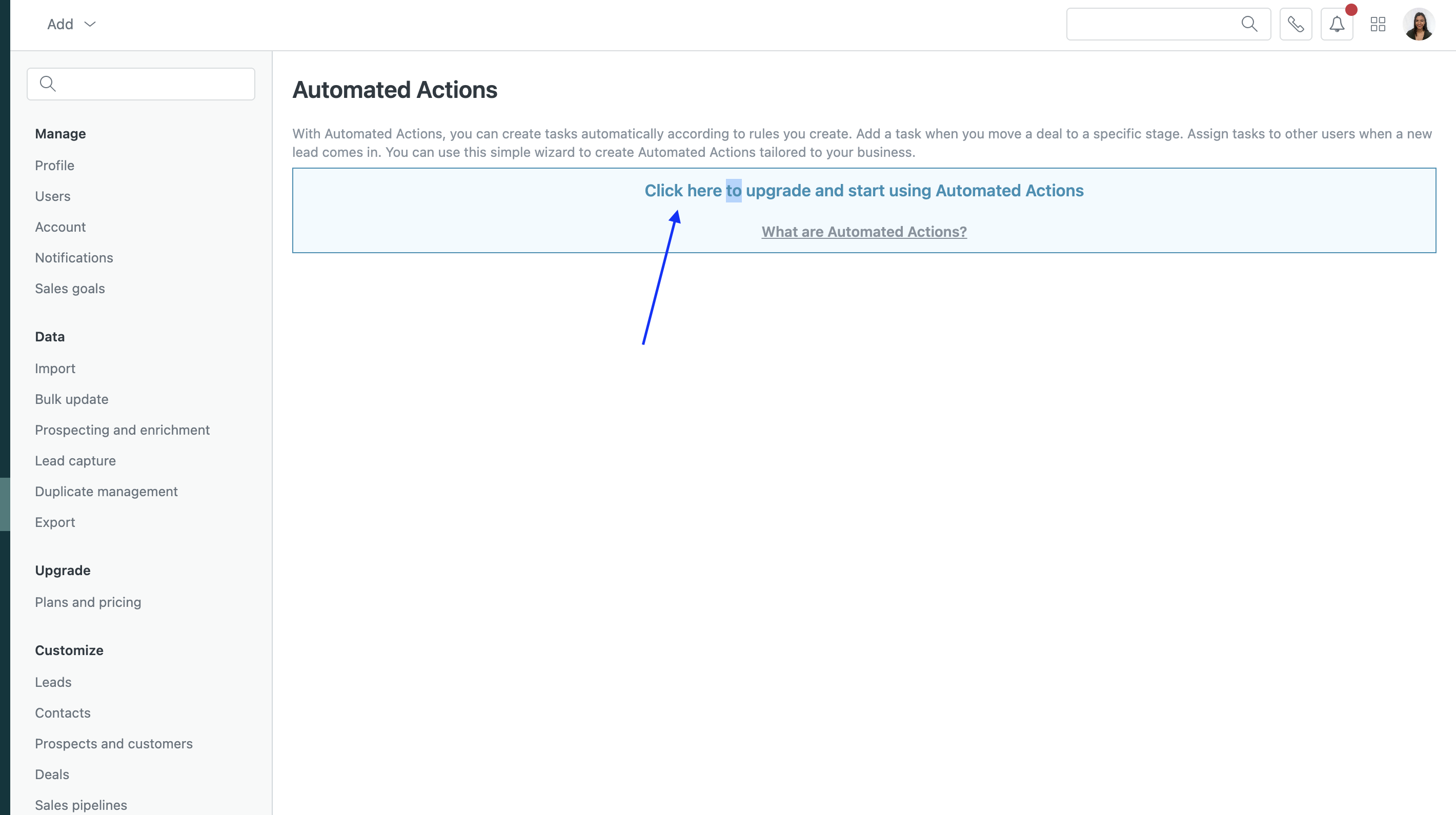The width and height of the screenshot is (1456, 815).
Task: Open Sales pipelines customization
Action: point(81,805)
